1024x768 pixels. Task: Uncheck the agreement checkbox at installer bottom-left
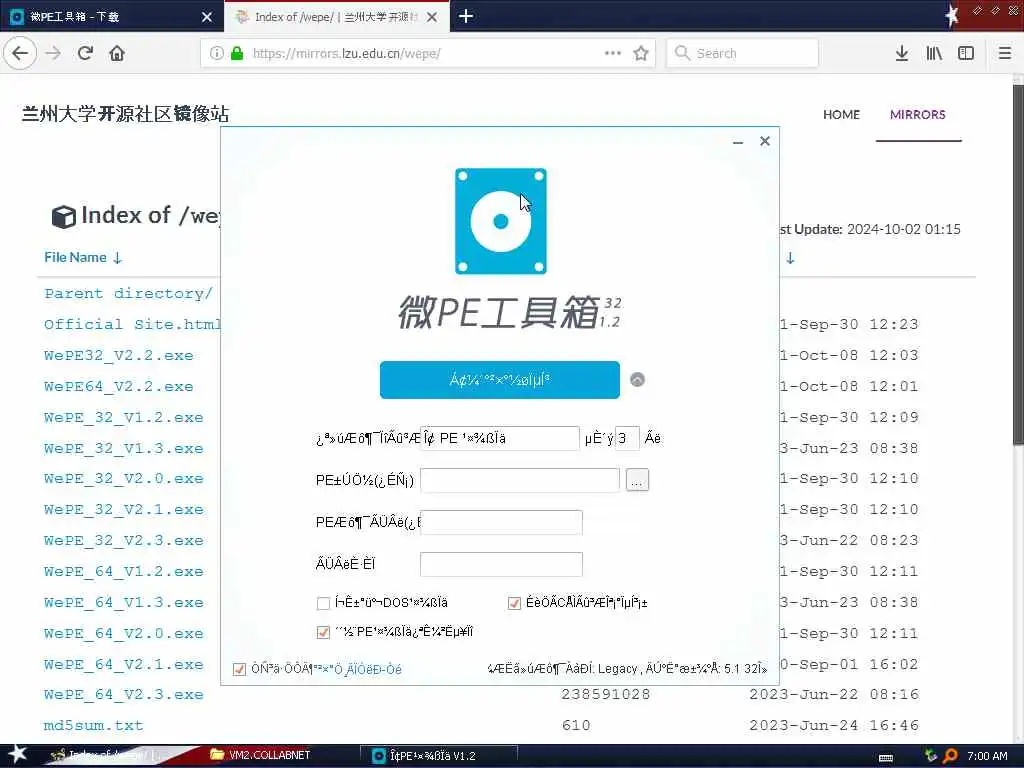(x=239, y=669)
